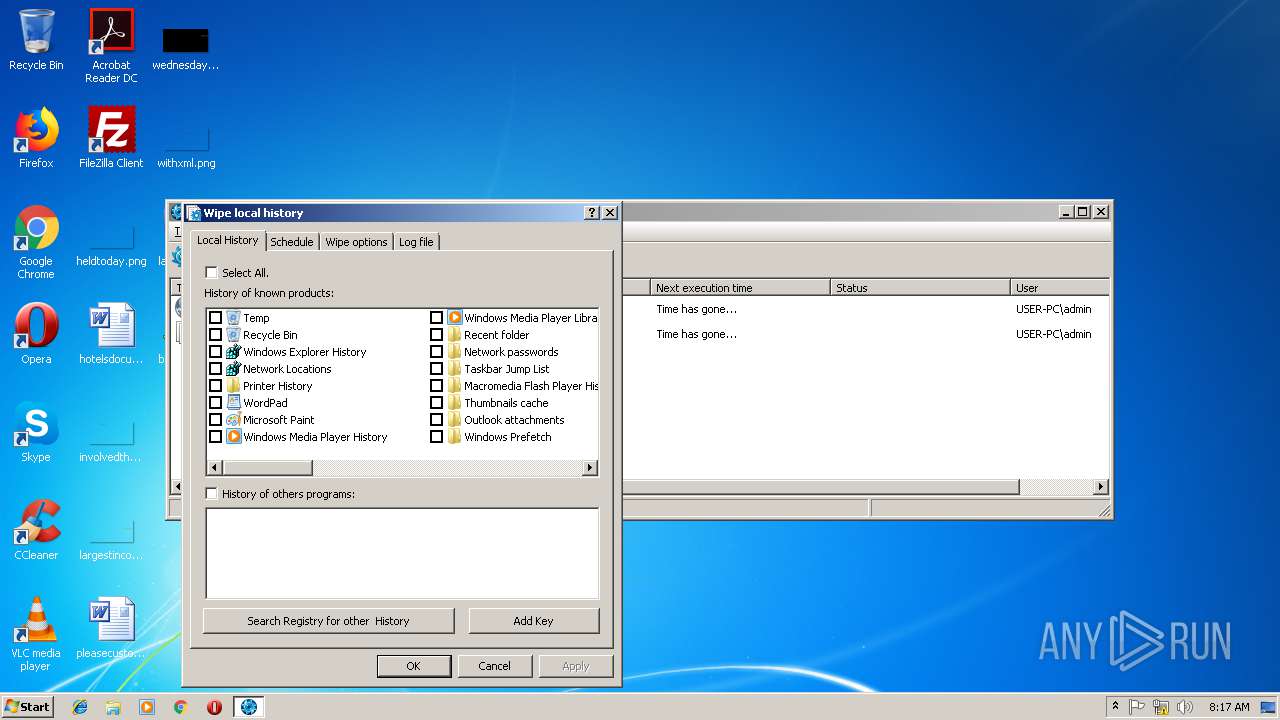This screenshot has width=1280, height=720.
Task: Check Windows Media Player History checkbox
Action: click(x=215, y=437)
